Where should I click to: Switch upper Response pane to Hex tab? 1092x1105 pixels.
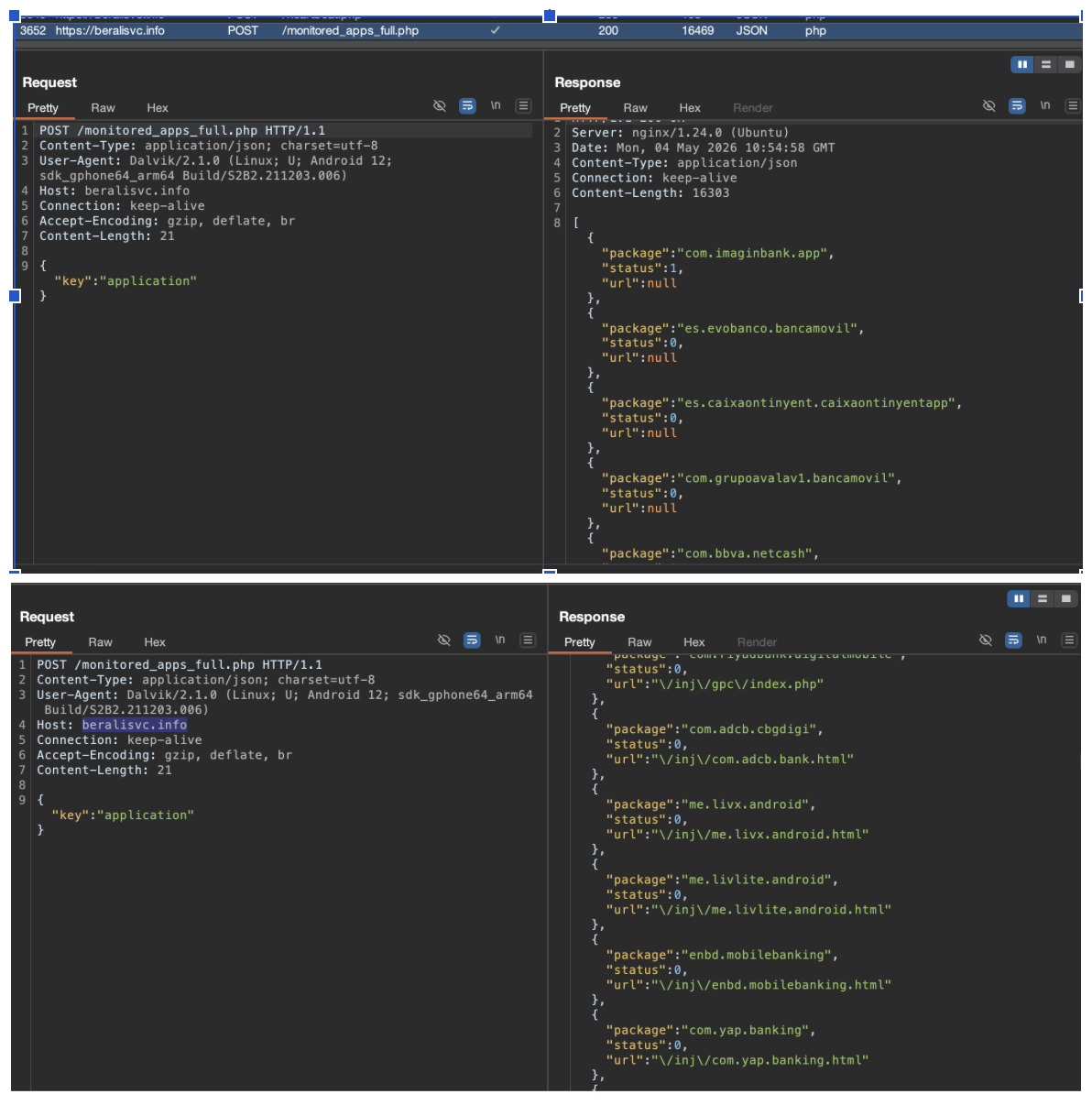(x=690, y=108)
